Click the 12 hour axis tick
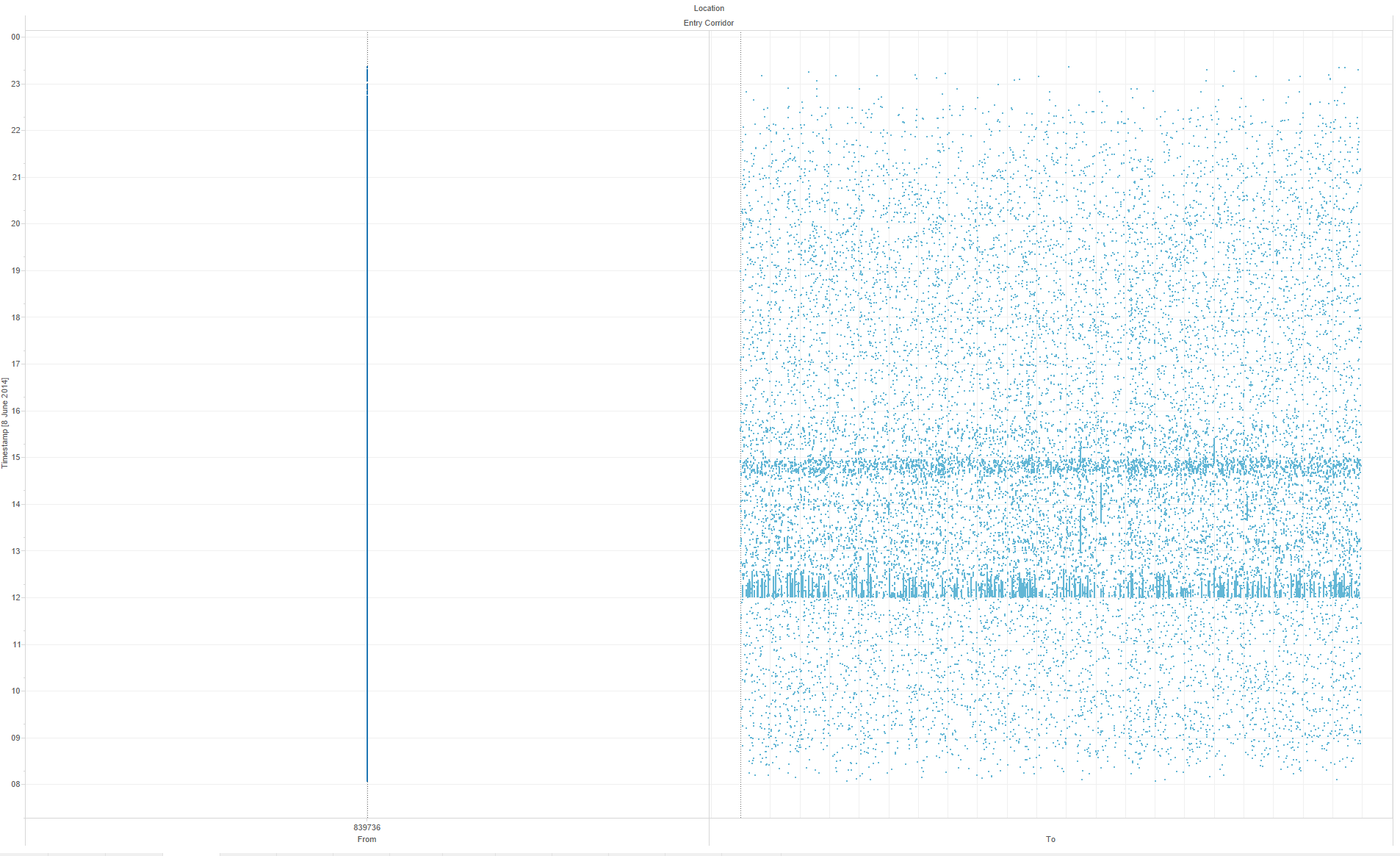This screenshot has height=856, width=1400. click(15, 597)
